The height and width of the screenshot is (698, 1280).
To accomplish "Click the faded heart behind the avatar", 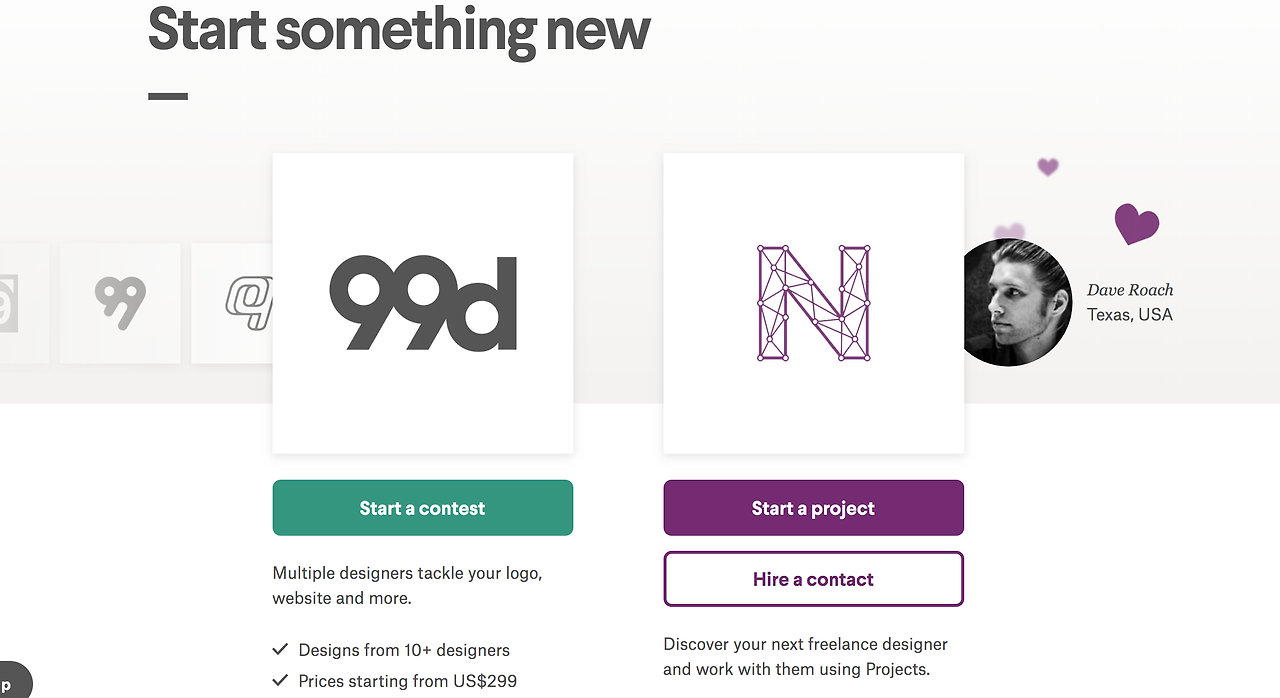I will (1010, 233).
